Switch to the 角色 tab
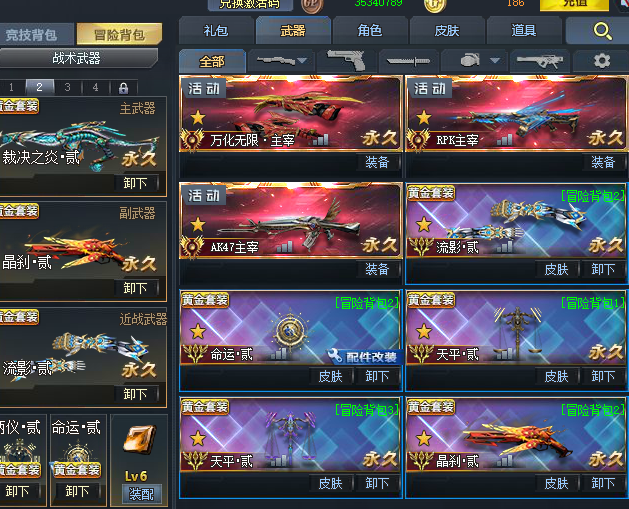The image size is (629, 509). (369, 30)
